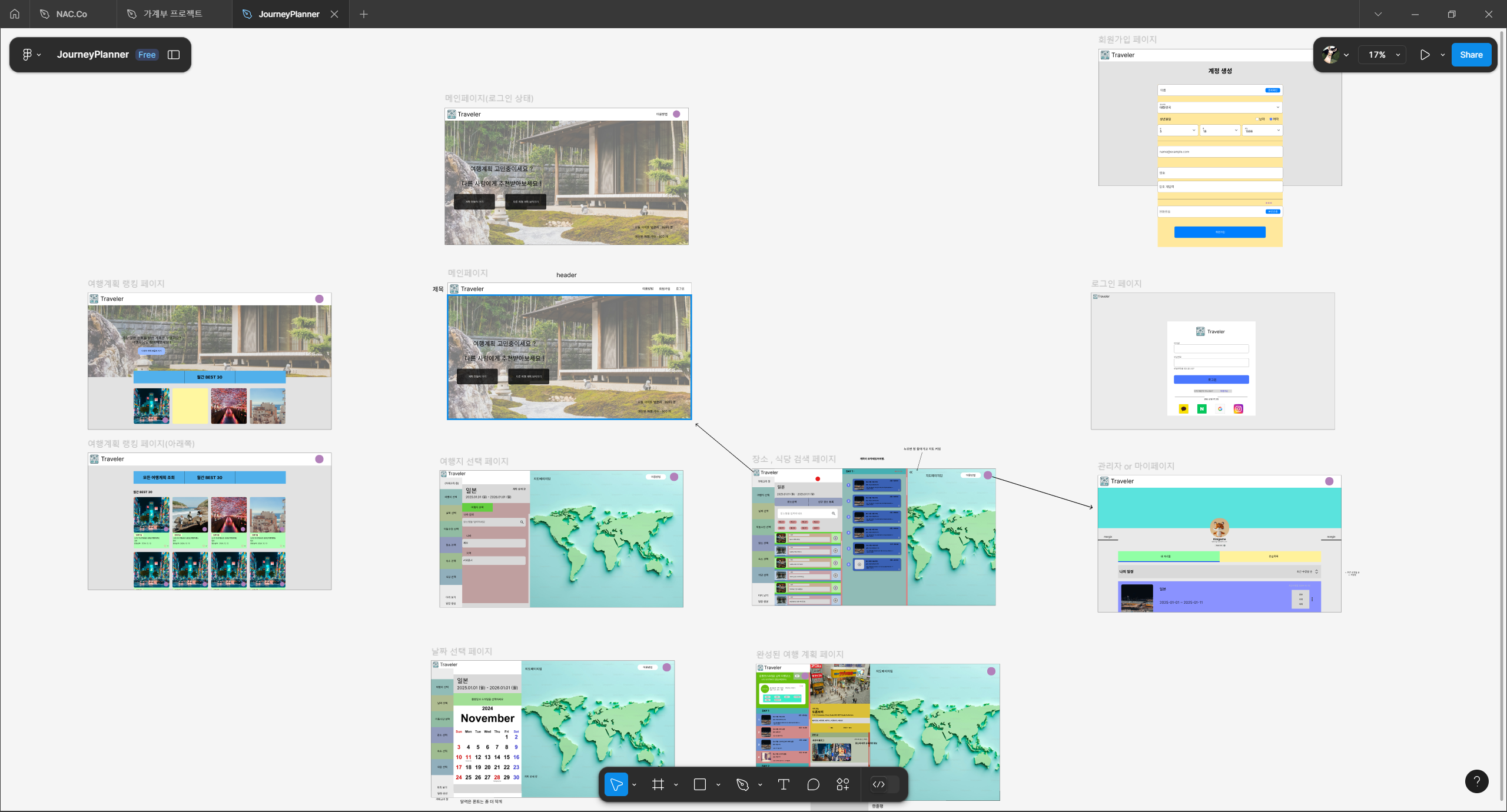Select the 여자 radio button in signup form
This screenshot has height=812, width=1507.
[x=1270, y=119]
